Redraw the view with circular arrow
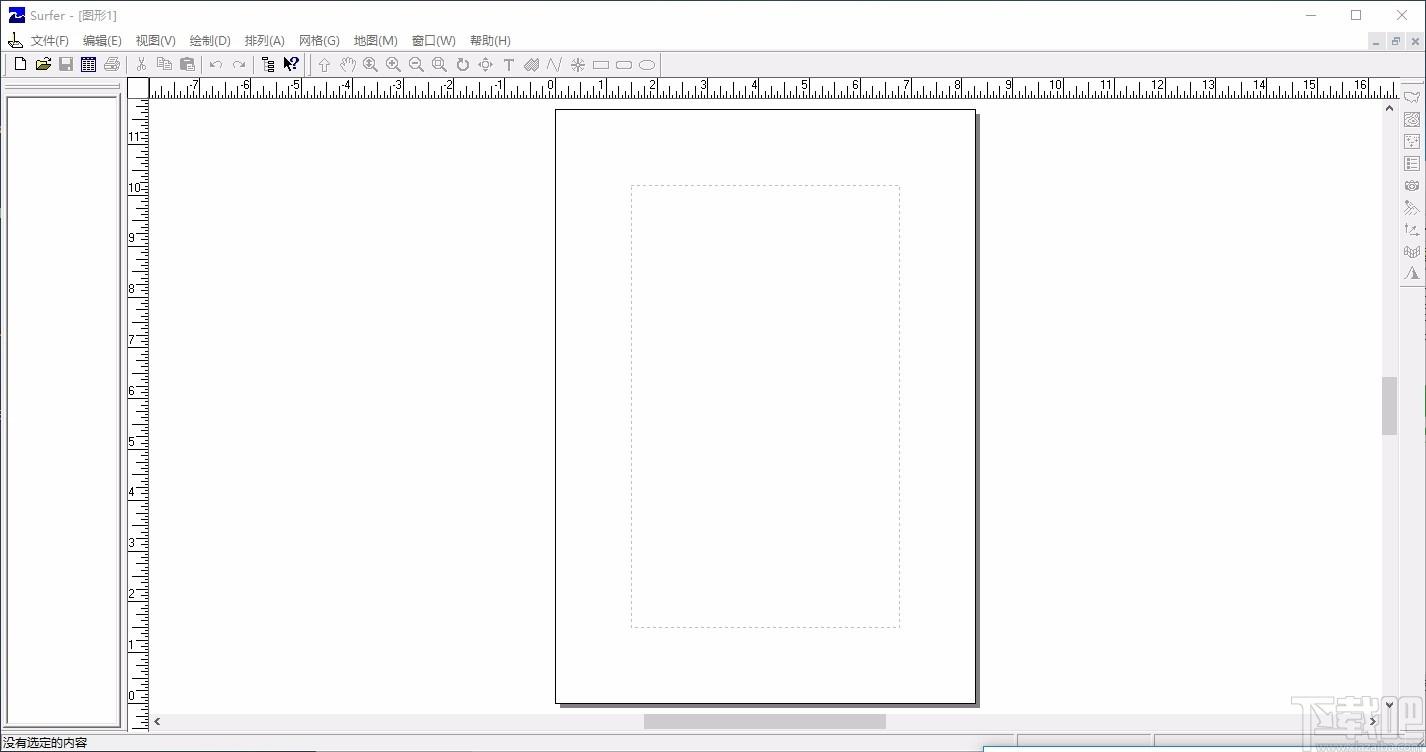Image resolution: width=1426 pixels, height=752 pixels. (x=462, y=64)
